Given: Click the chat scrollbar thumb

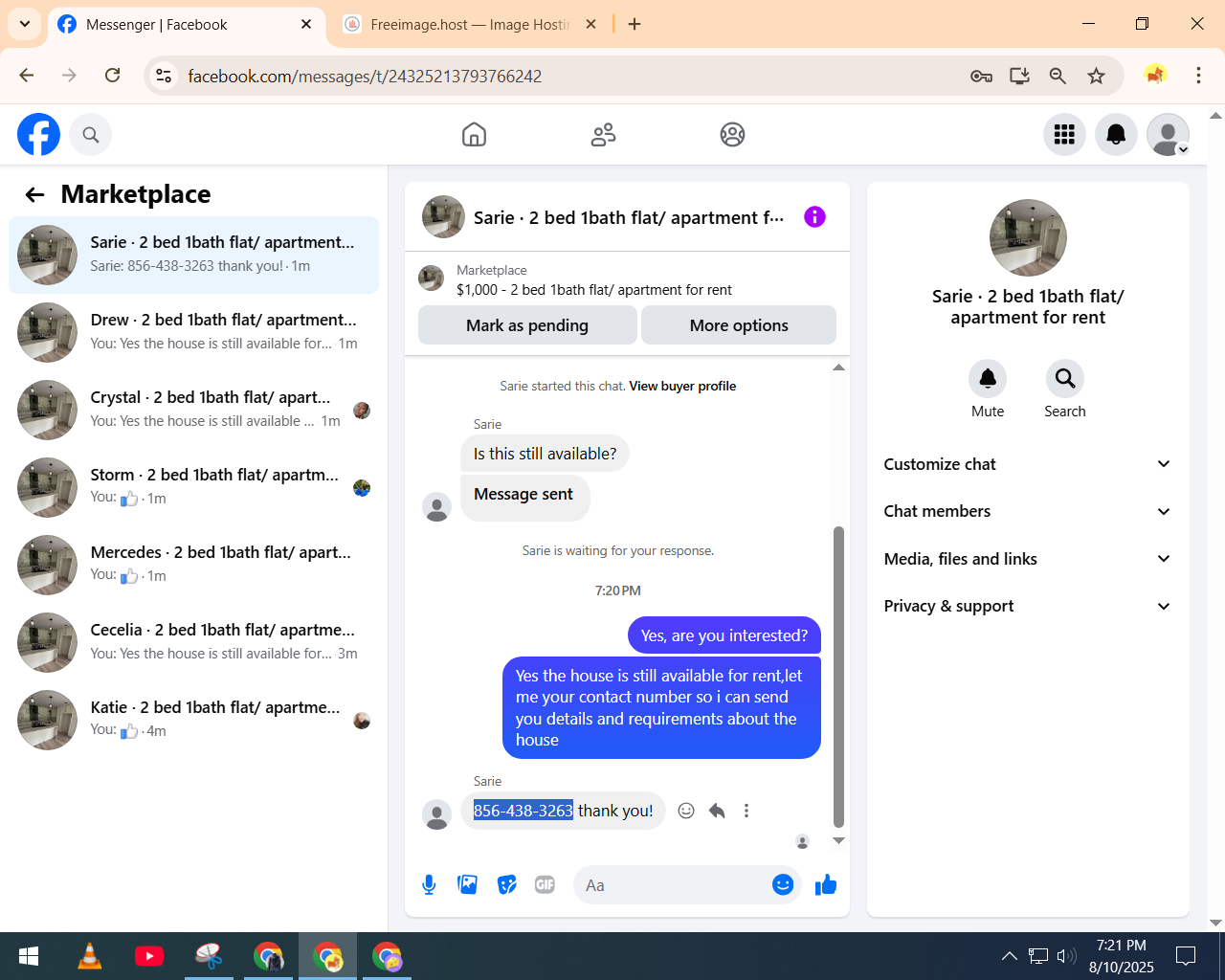Looking at the screenshot, I should click(x=838, y=677).
